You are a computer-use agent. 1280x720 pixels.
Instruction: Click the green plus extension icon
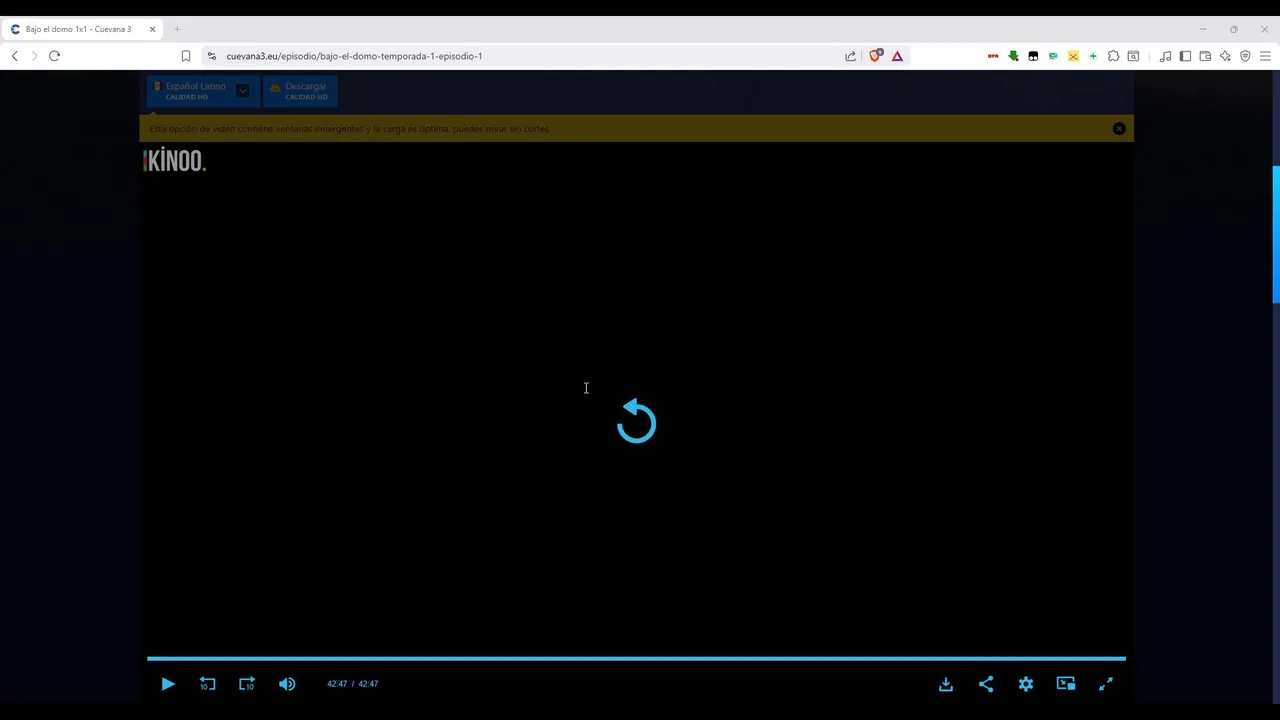point(1093,56)
